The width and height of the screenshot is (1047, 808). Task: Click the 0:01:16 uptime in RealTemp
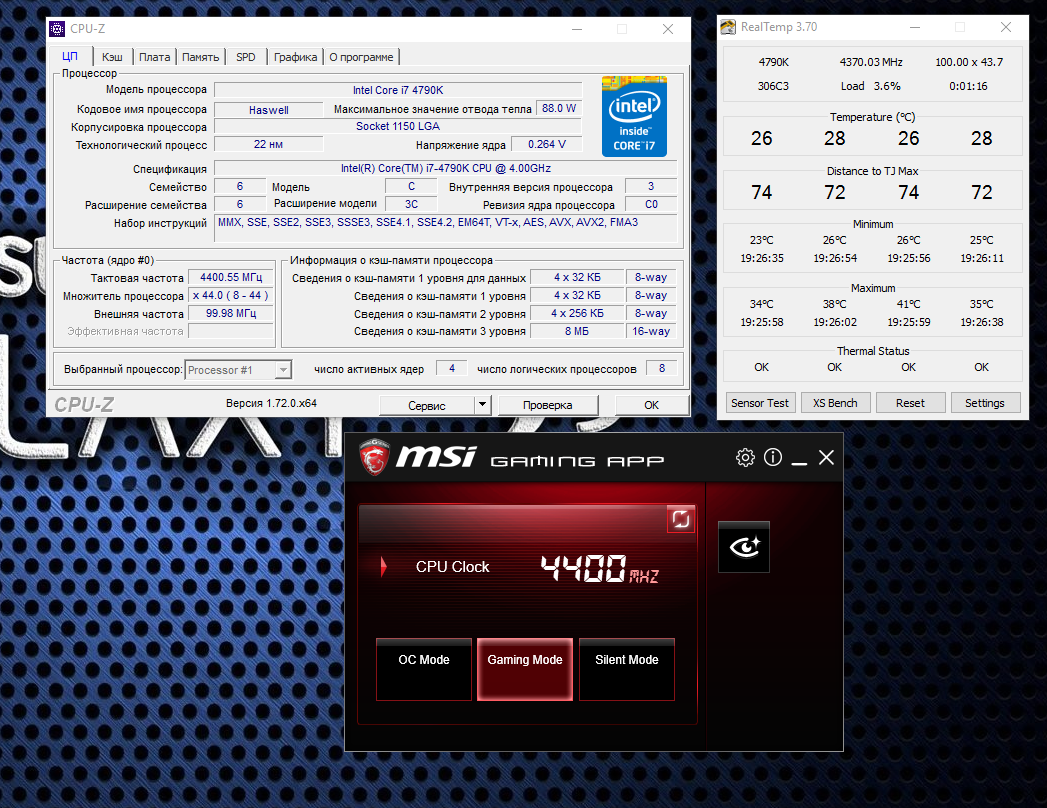point(968,86)
